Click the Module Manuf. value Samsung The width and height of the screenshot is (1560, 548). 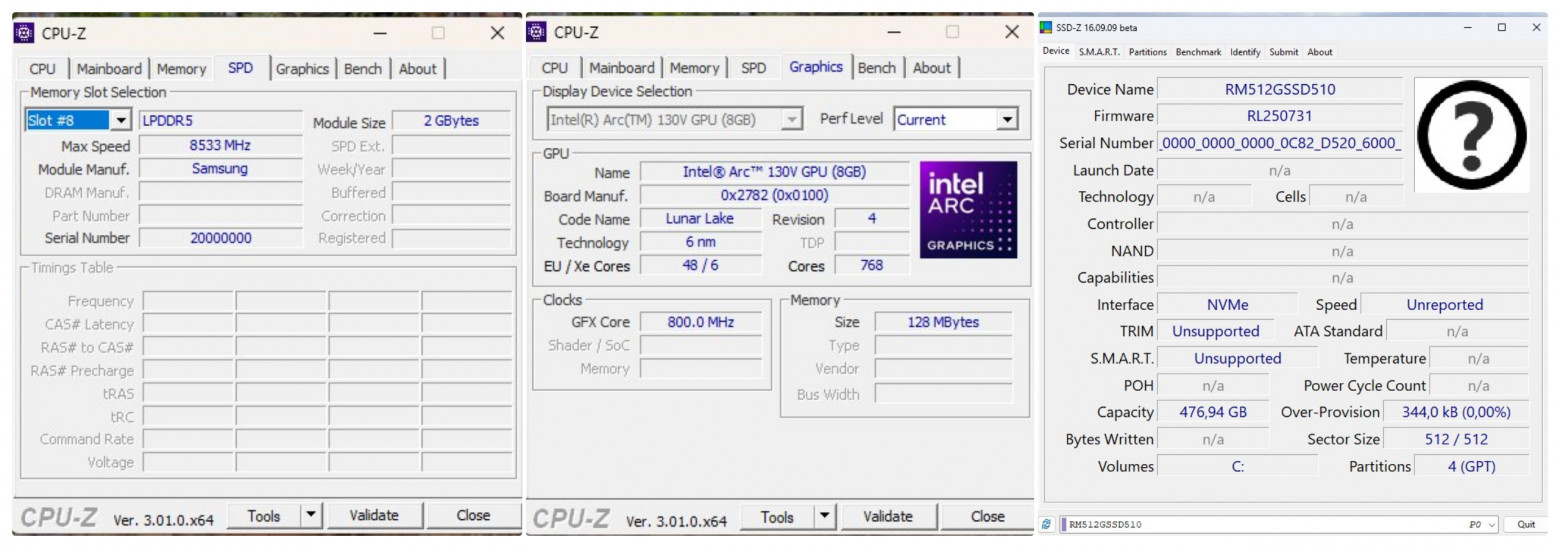[220, 169]
